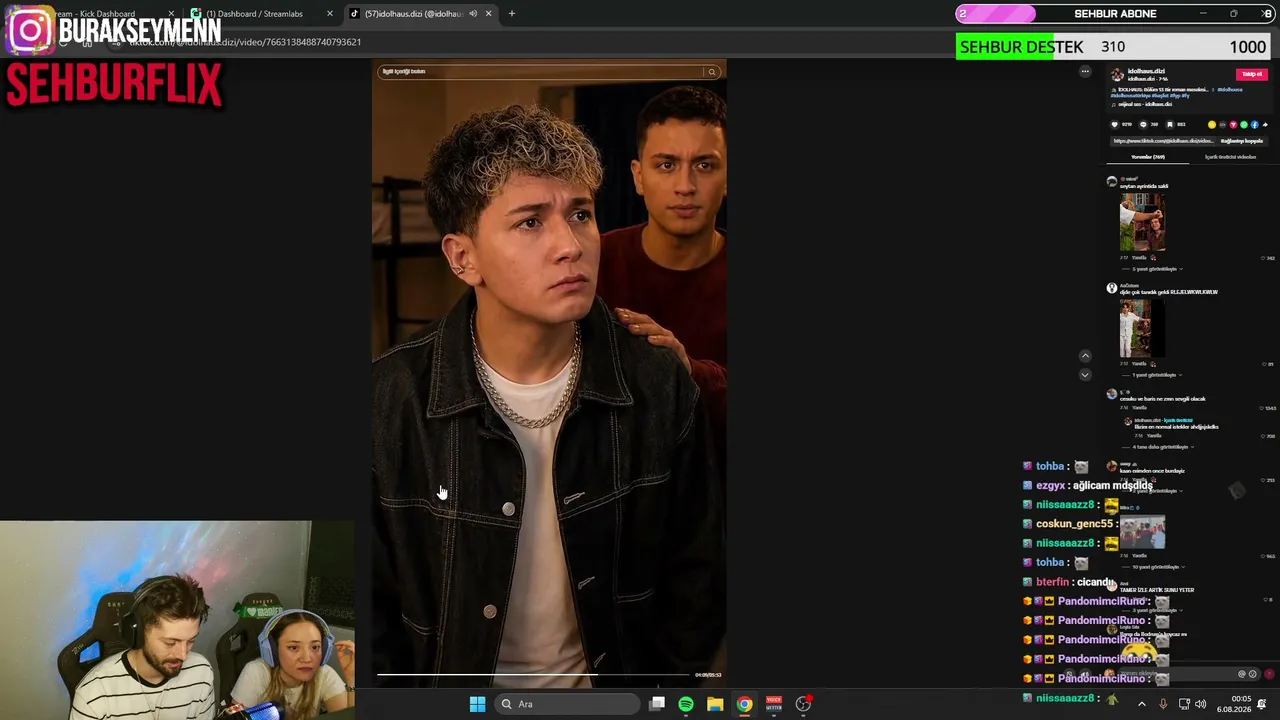Click the grey embed share icon

[1222, 125]
